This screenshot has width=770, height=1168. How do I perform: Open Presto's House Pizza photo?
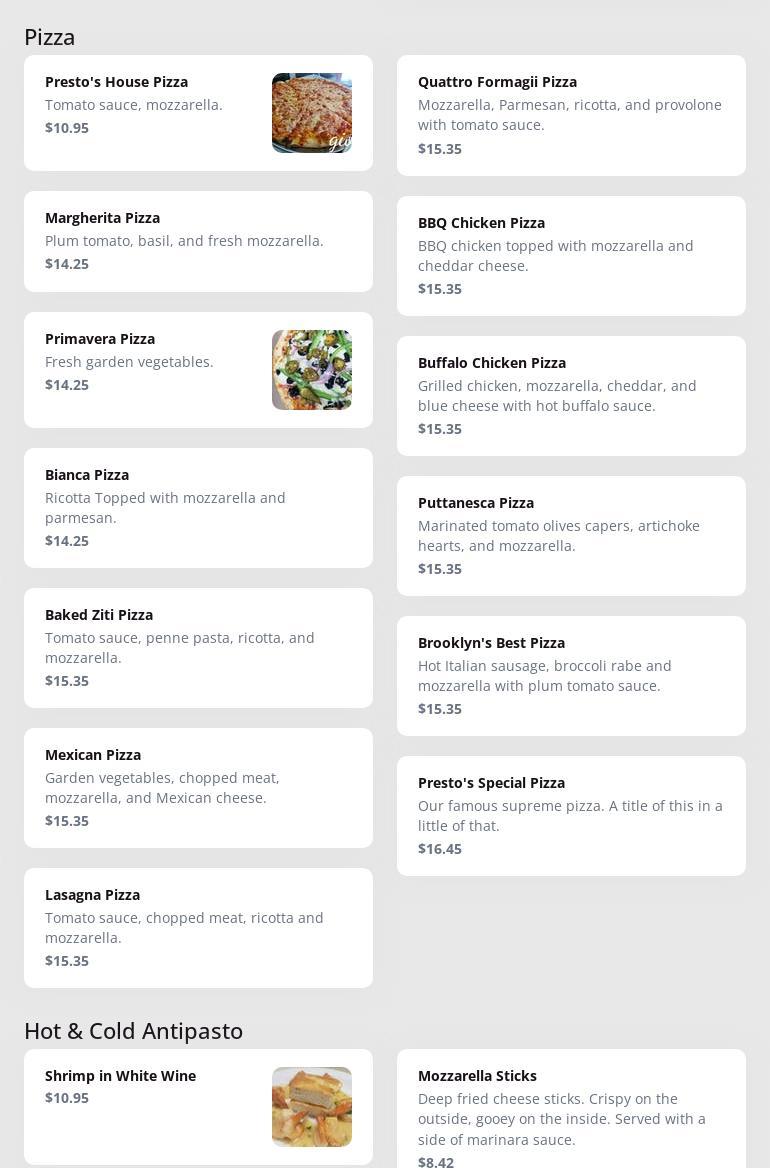(311, 113)
